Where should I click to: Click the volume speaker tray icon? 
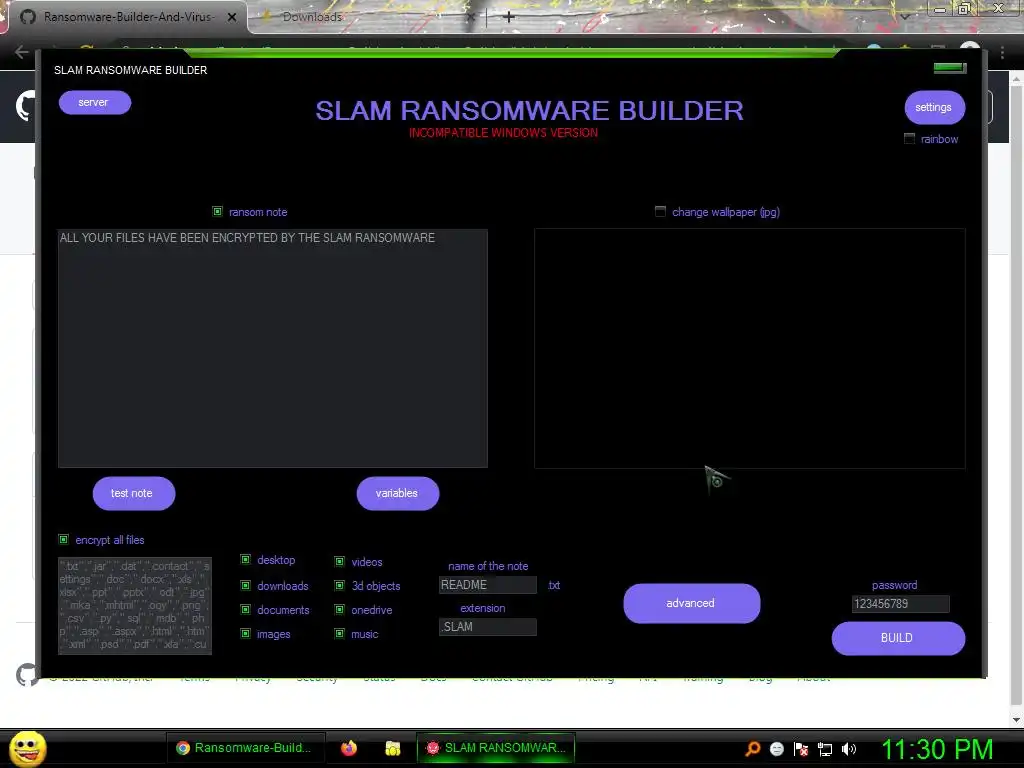point(849,749)
